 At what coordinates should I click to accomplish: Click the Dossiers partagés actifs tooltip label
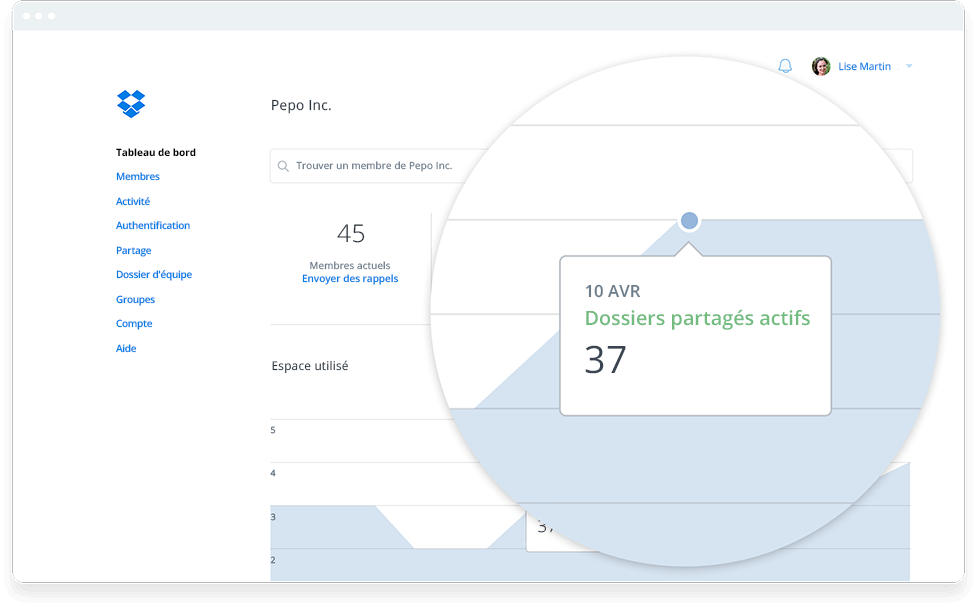point(697,318)
